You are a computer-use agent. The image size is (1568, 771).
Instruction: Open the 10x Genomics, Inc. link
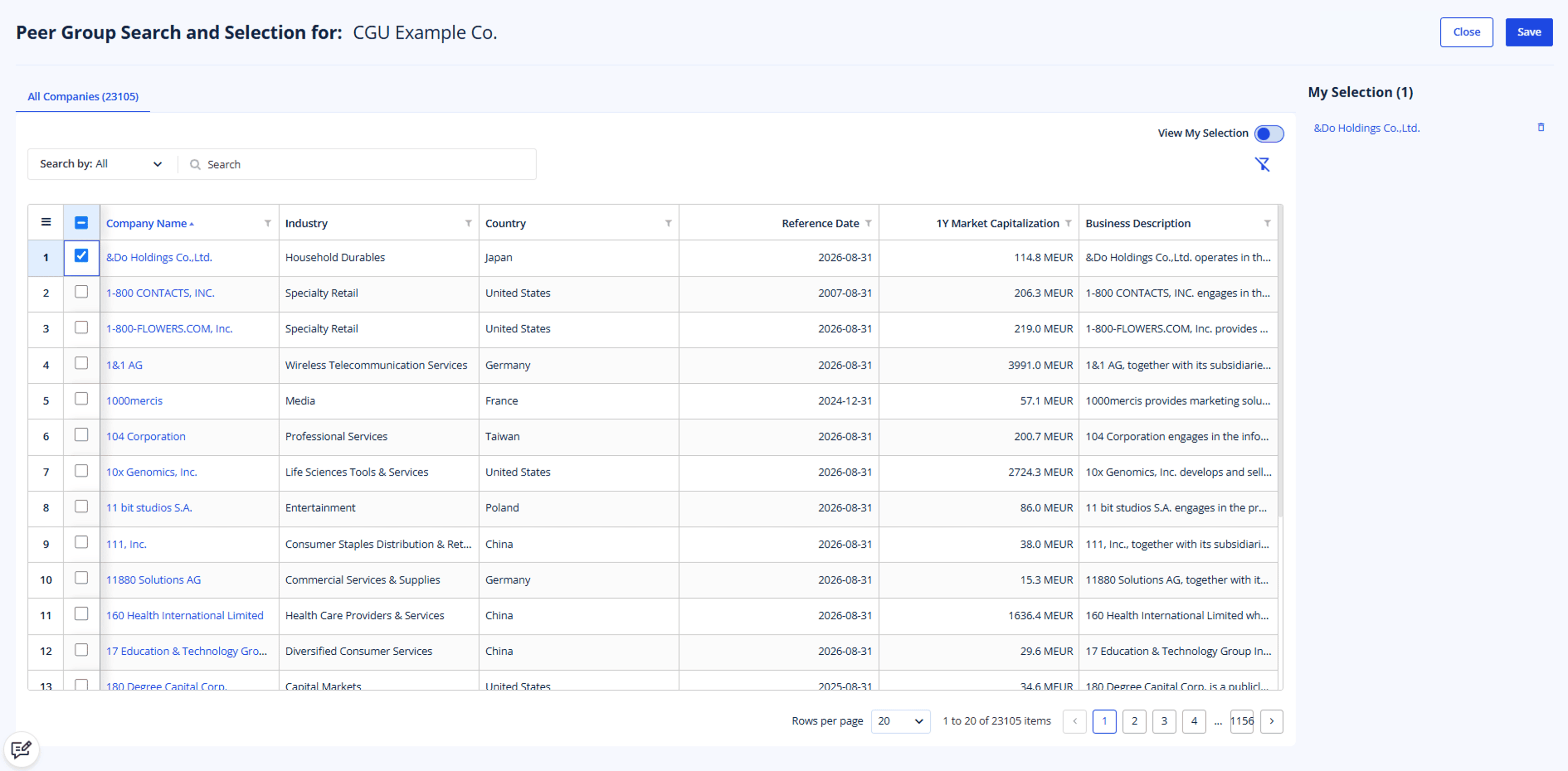tap(152, 472)
